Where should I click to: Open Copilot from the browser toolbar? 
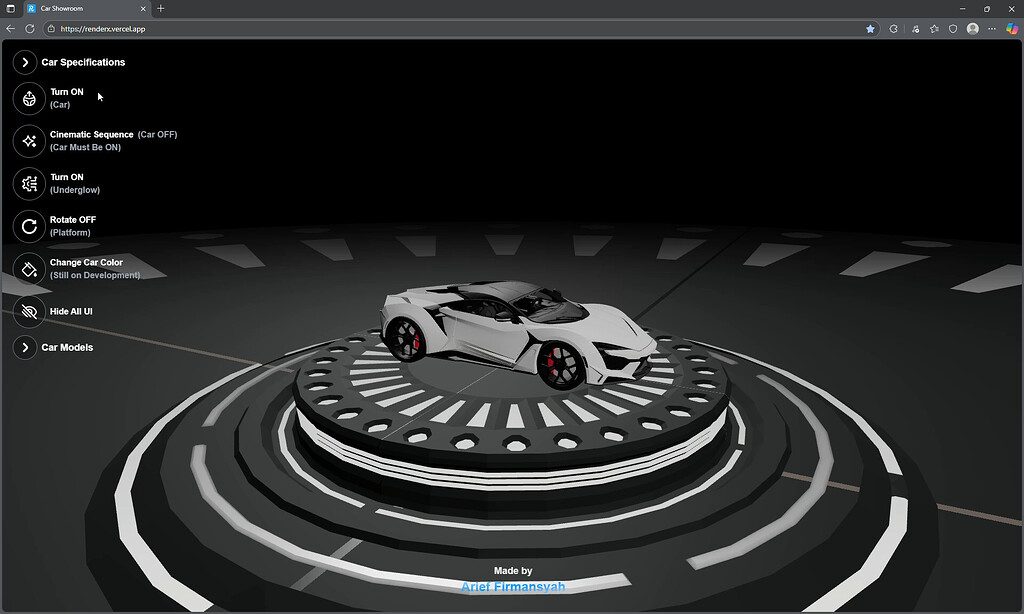[1012, 28]
